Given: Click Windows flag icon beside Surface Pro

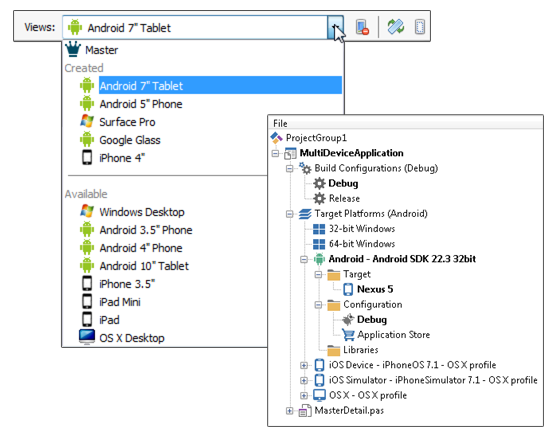Looking at the screenshot, I should click(x=87, y=122).
